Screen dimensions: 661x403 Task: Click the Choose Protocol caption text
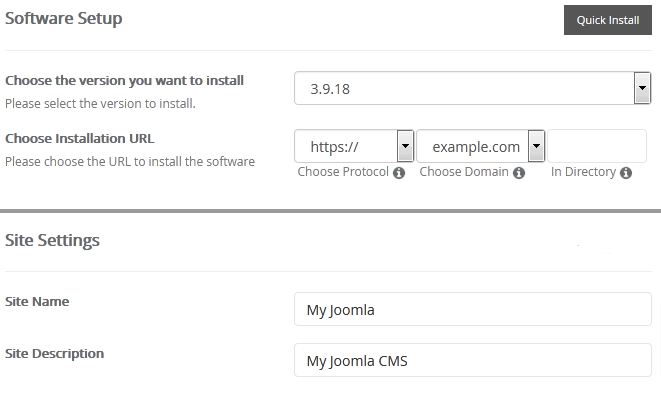[343, 172]
